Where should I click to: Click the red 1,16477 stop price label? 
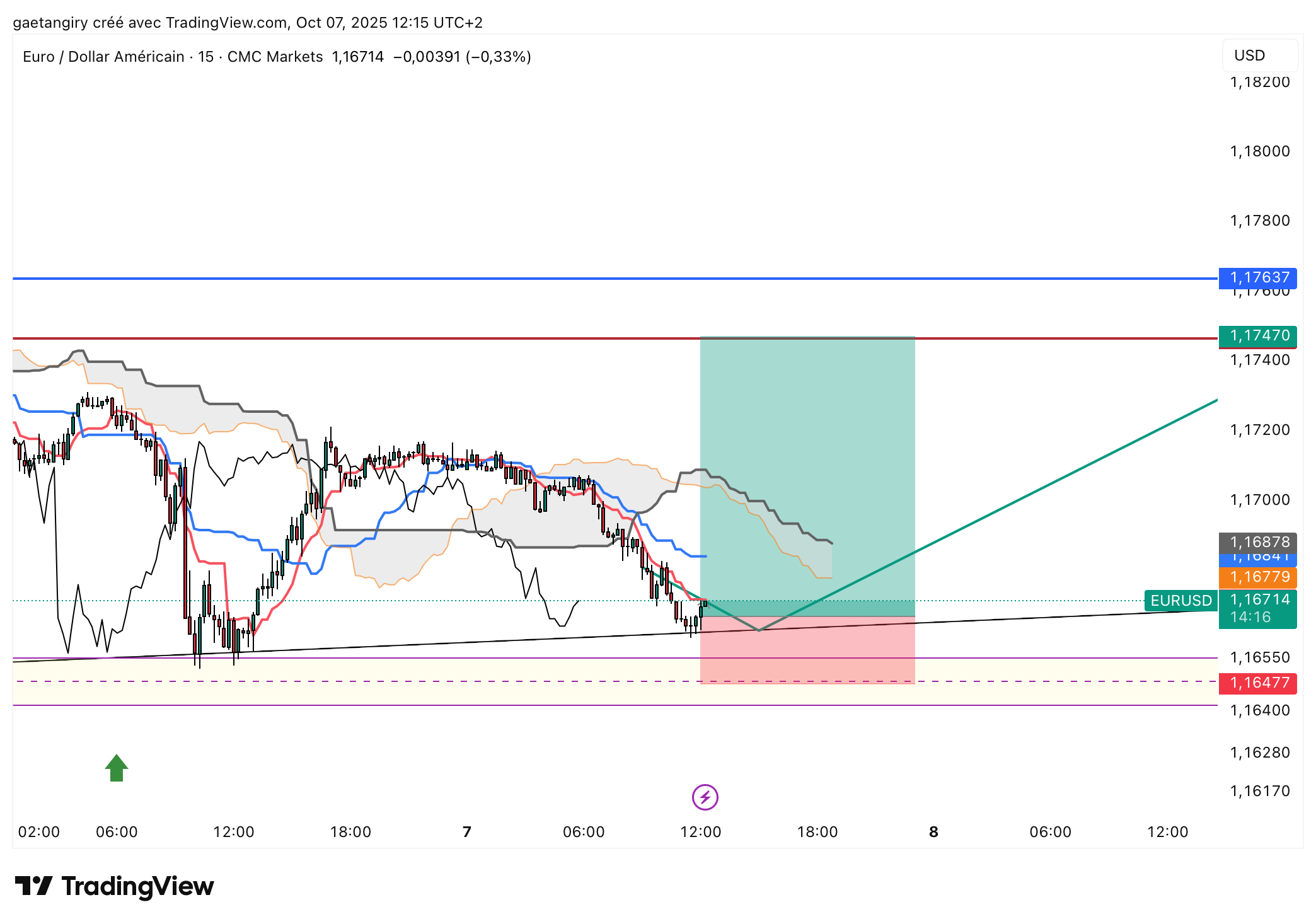(x=1257, y=683)
